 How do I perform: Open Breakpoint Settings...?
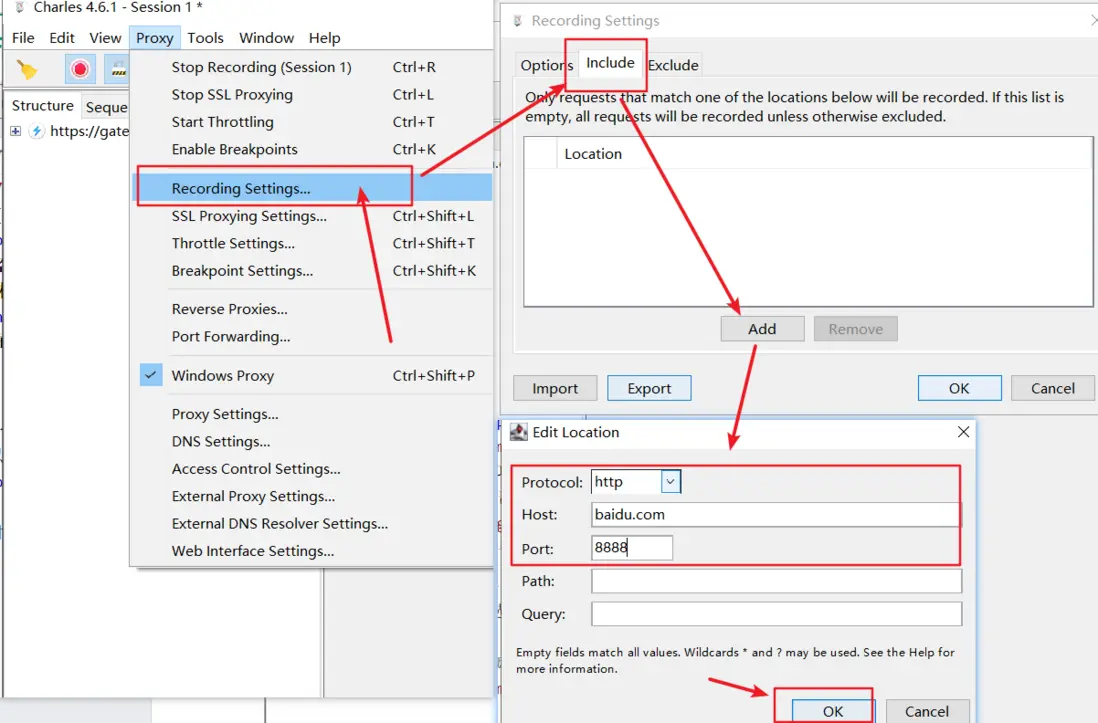(x=312, y=270)
